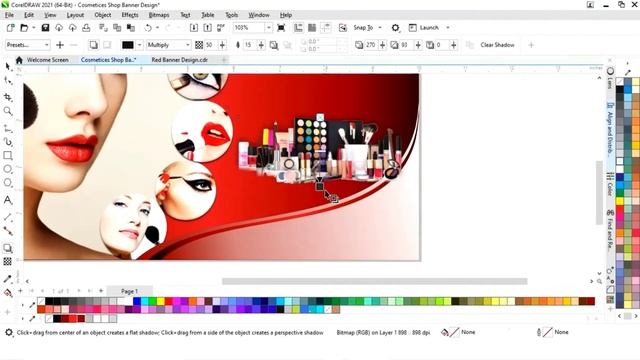The height and width of the screenshot is (360, 640).
Task: Save the document with floppy icon
Action: click(x=45, y=28)
